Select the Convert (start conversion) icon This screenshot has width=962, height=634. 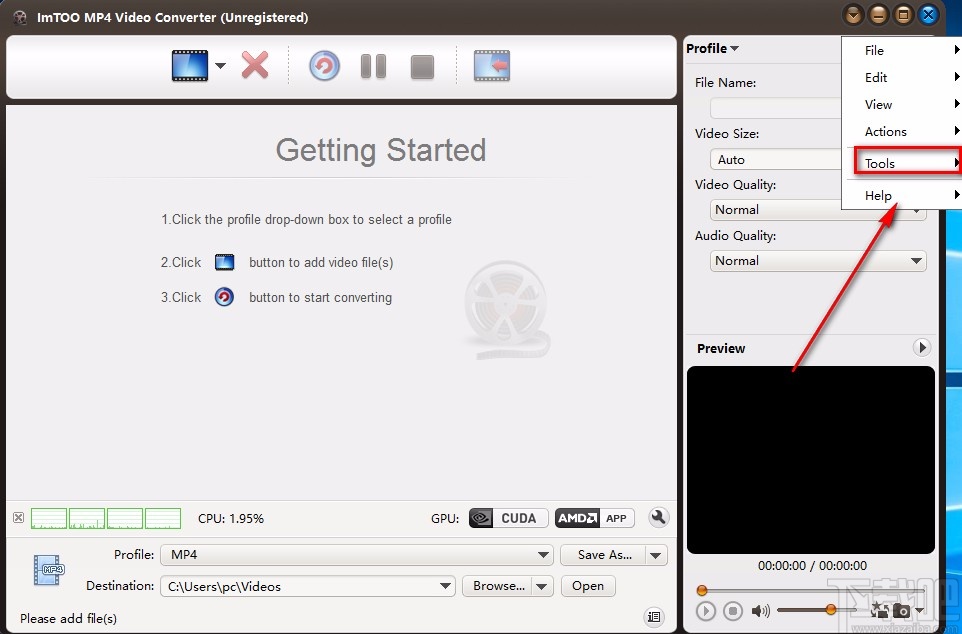323,66
